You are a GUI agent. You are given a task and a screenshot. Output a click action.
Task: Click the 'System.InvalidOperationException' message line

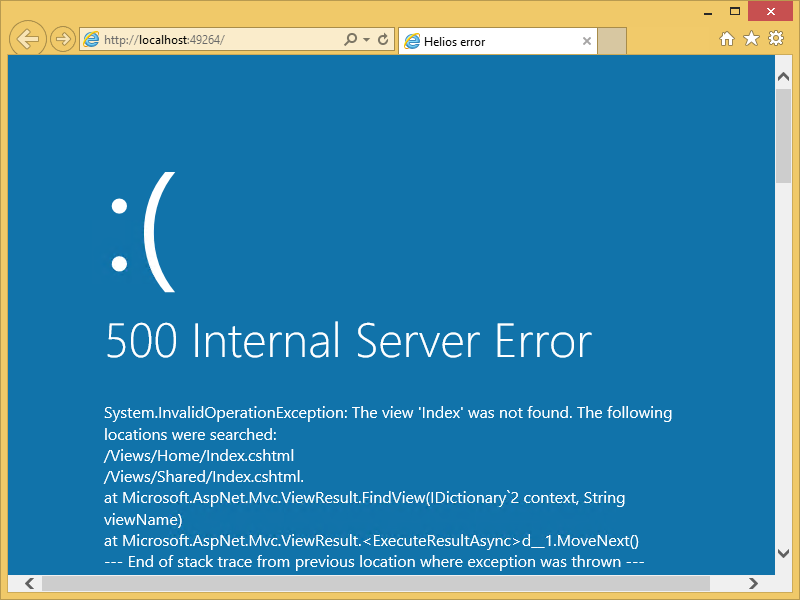[x=388, y=412]
